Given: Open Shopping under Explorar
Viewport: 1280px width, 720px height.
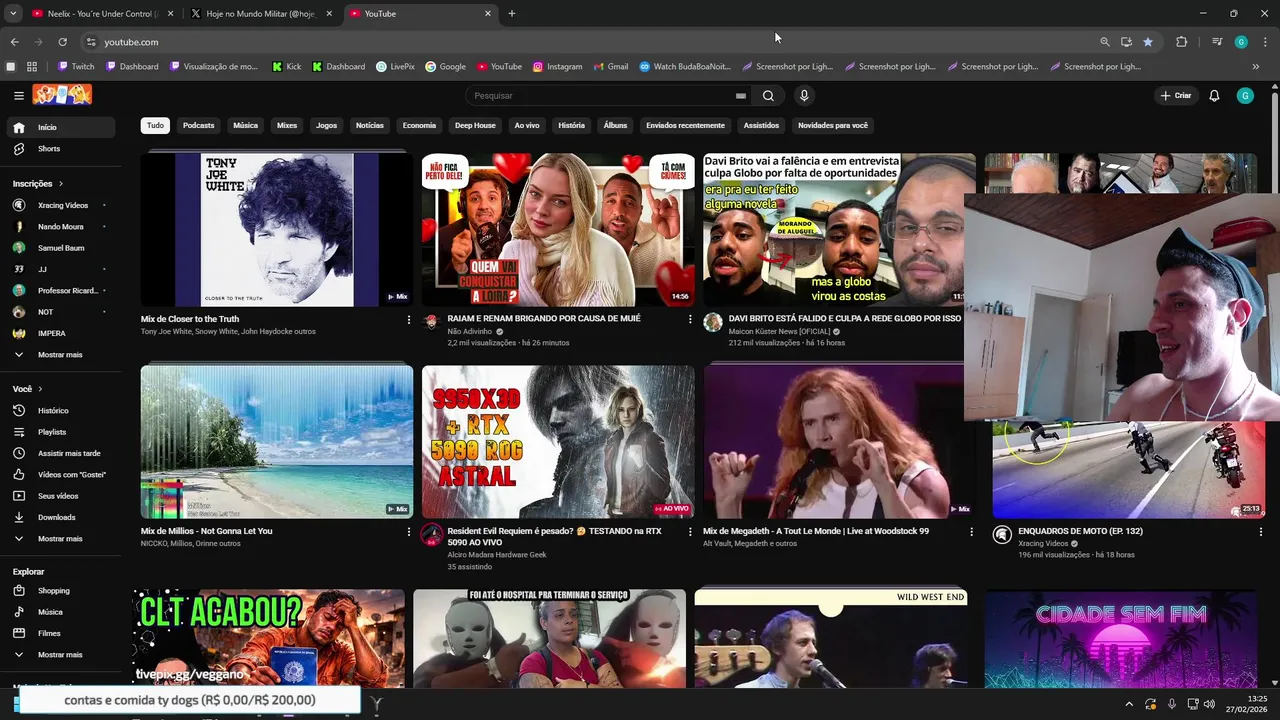Looking at the screenshot, I should pos(63,590).
